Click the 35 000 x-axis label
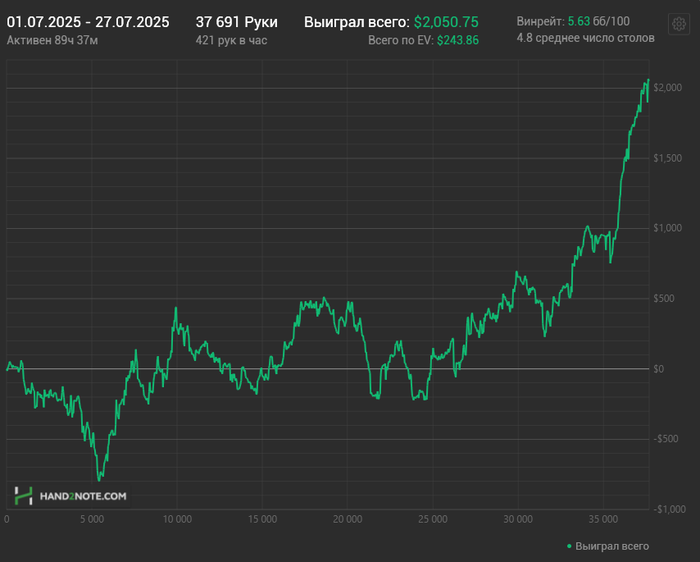700x562 pixels. (604, 520)
